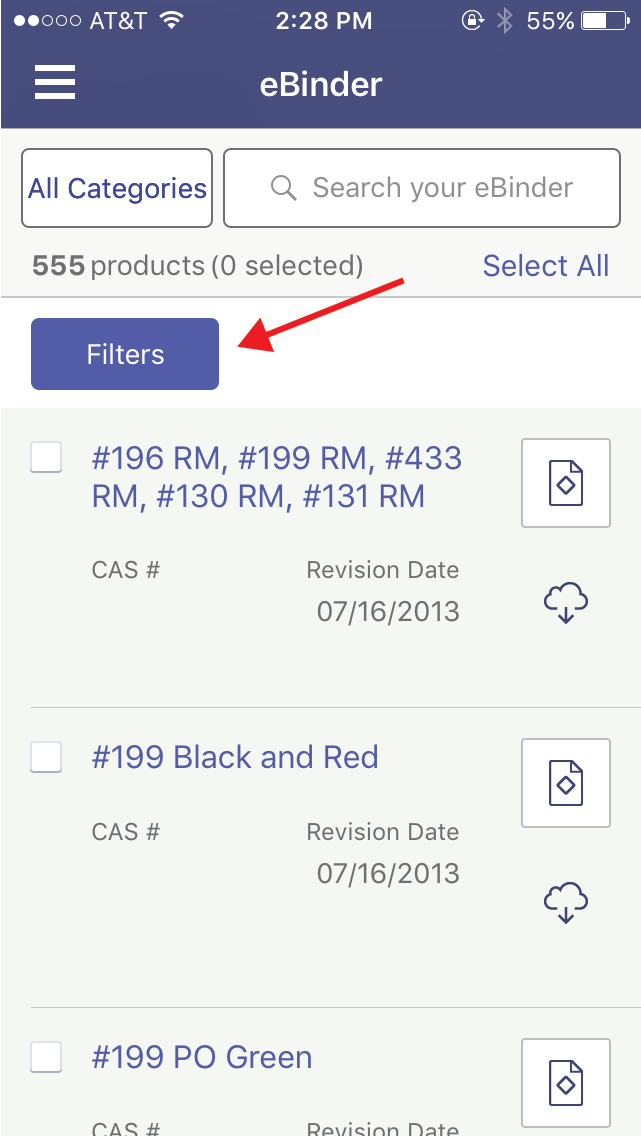Open the Filters panel

pyautogui.click(x=125, y=354)
